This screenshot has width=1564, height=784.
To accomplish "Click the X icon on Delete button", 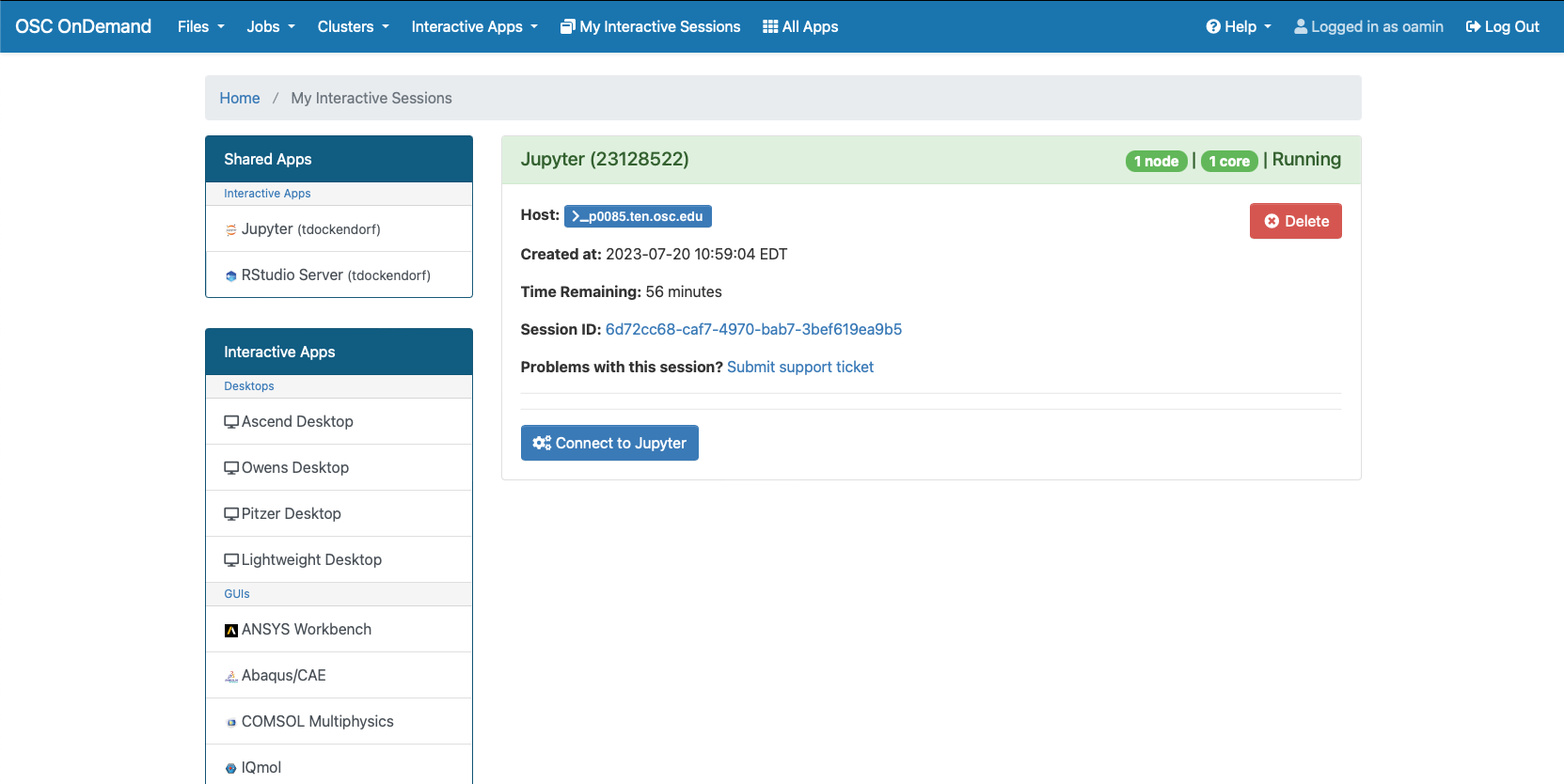I will pyautogui.click(x=1272, y=221).
